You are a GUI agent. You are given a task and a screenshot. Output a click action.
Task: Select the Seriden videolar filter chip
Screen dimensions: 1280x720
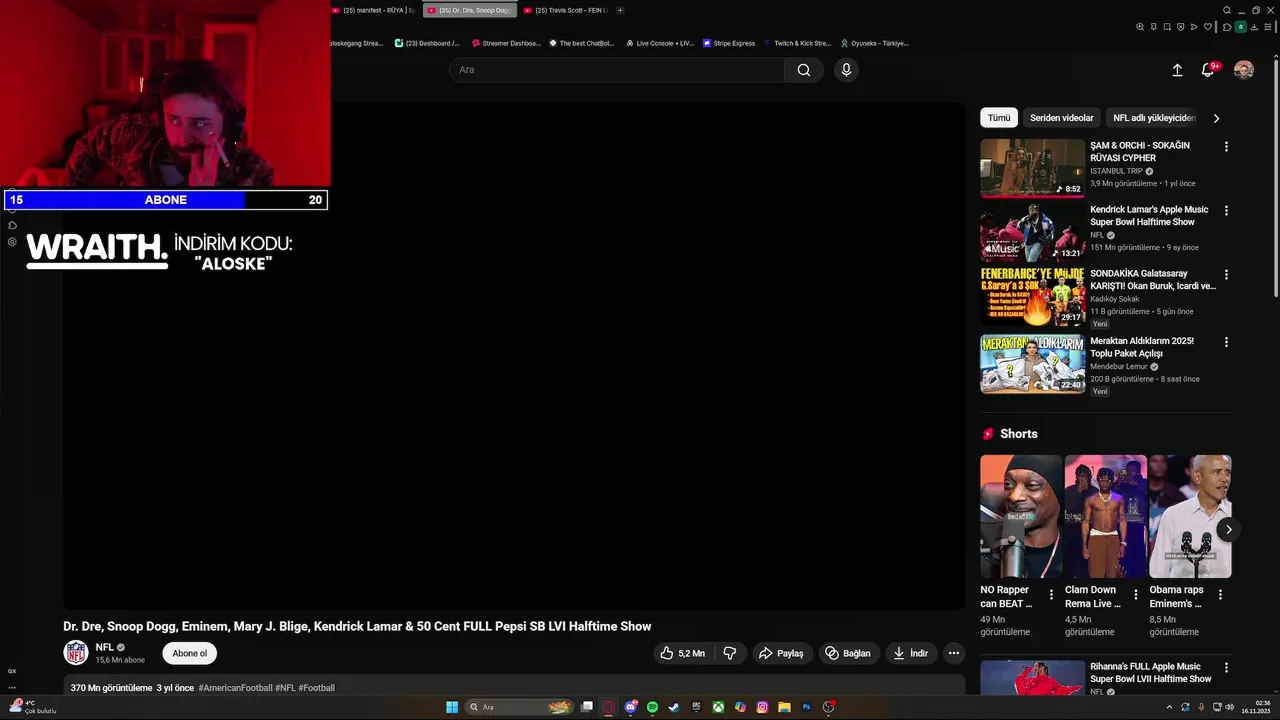coord(1062,118)
